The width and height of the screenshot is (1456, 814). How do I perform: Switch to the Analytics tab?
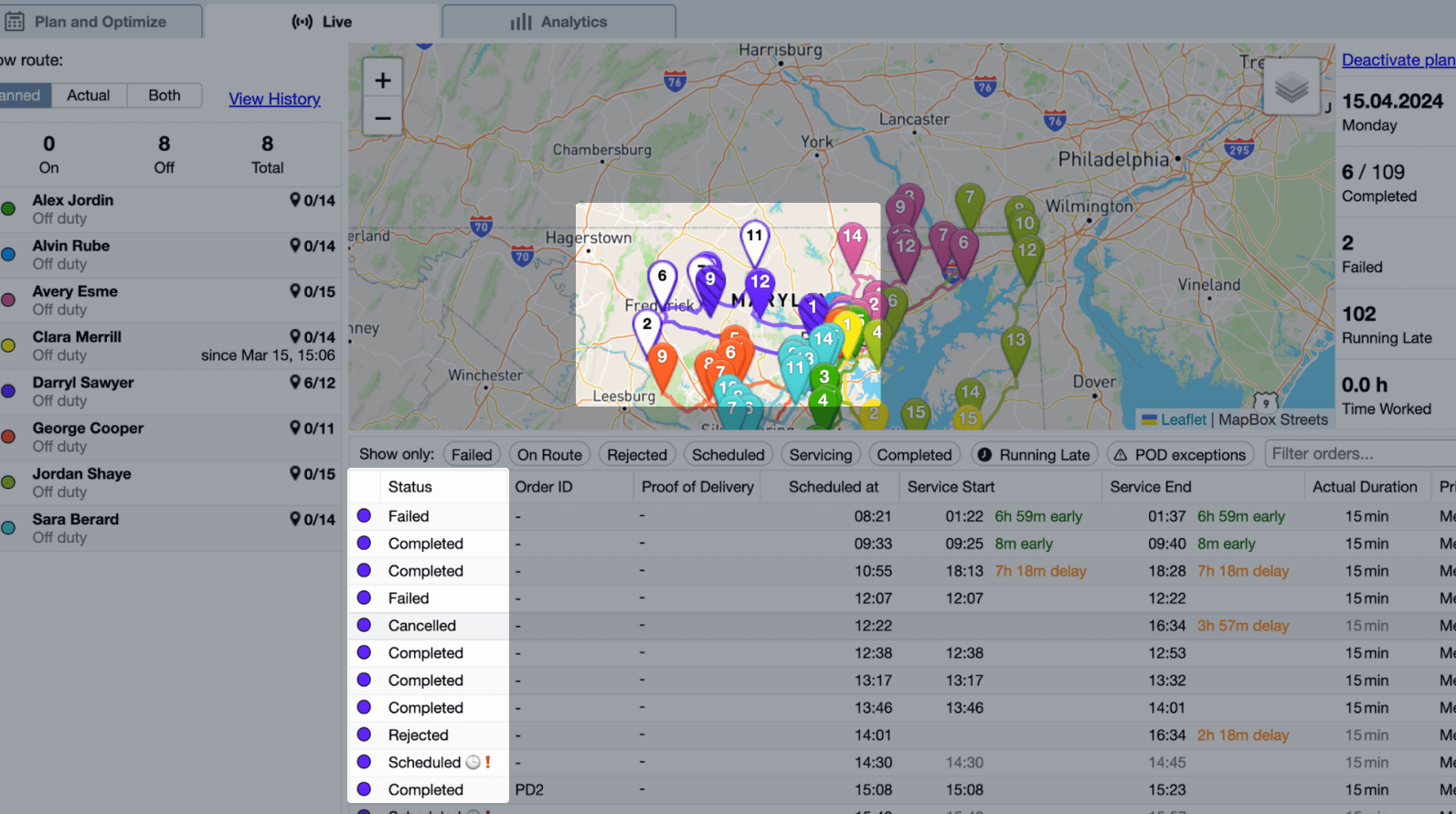click(x=558, y=22)
